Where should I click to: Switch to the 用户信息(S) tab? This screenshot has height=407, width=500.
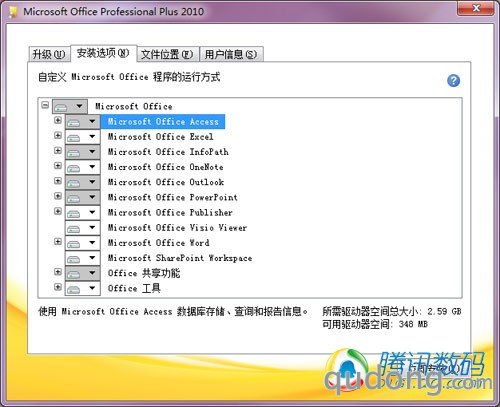(231, 54)
